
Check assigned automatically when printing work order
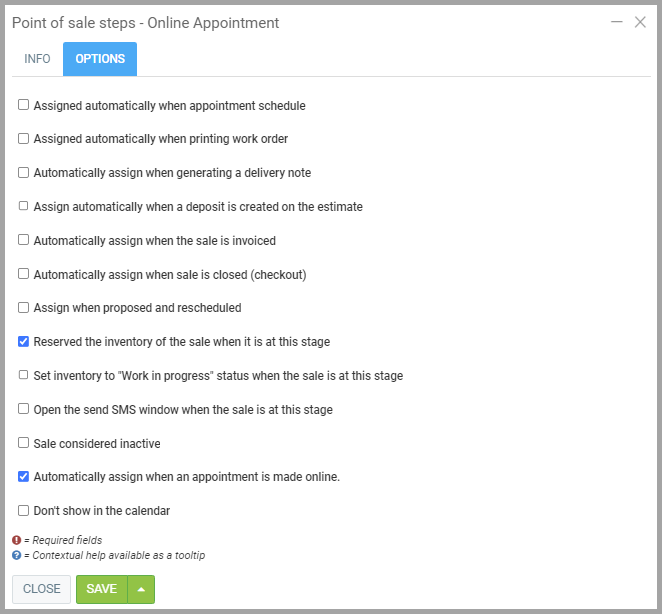pyautogui.click(x=24, y=139)
